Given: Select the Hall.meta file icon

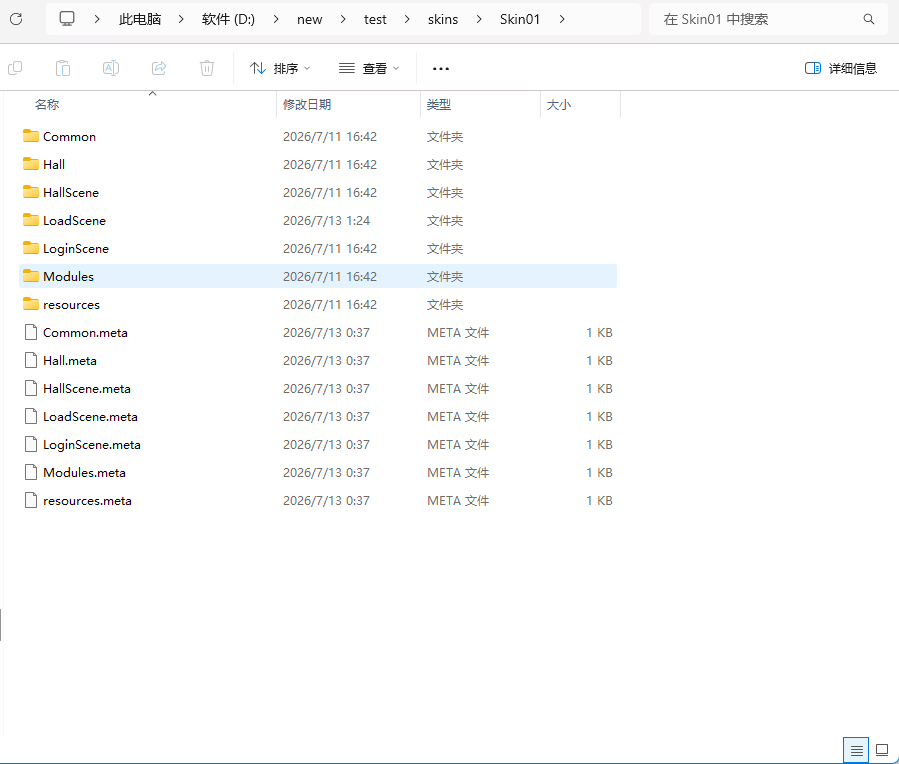Looking at the screenshot, I should [31, 361].
